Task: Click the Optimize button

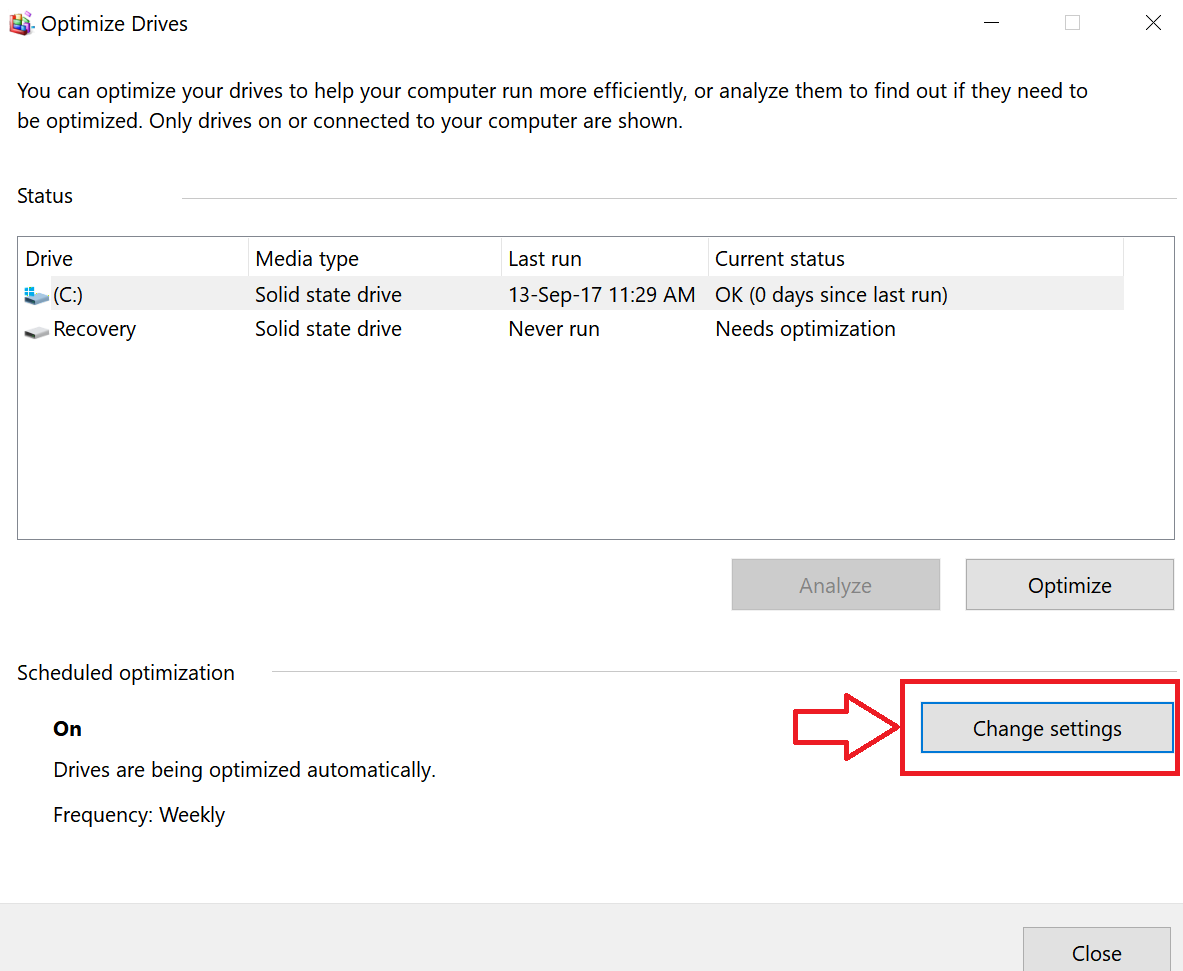Action: click(x=1069, y=585)
